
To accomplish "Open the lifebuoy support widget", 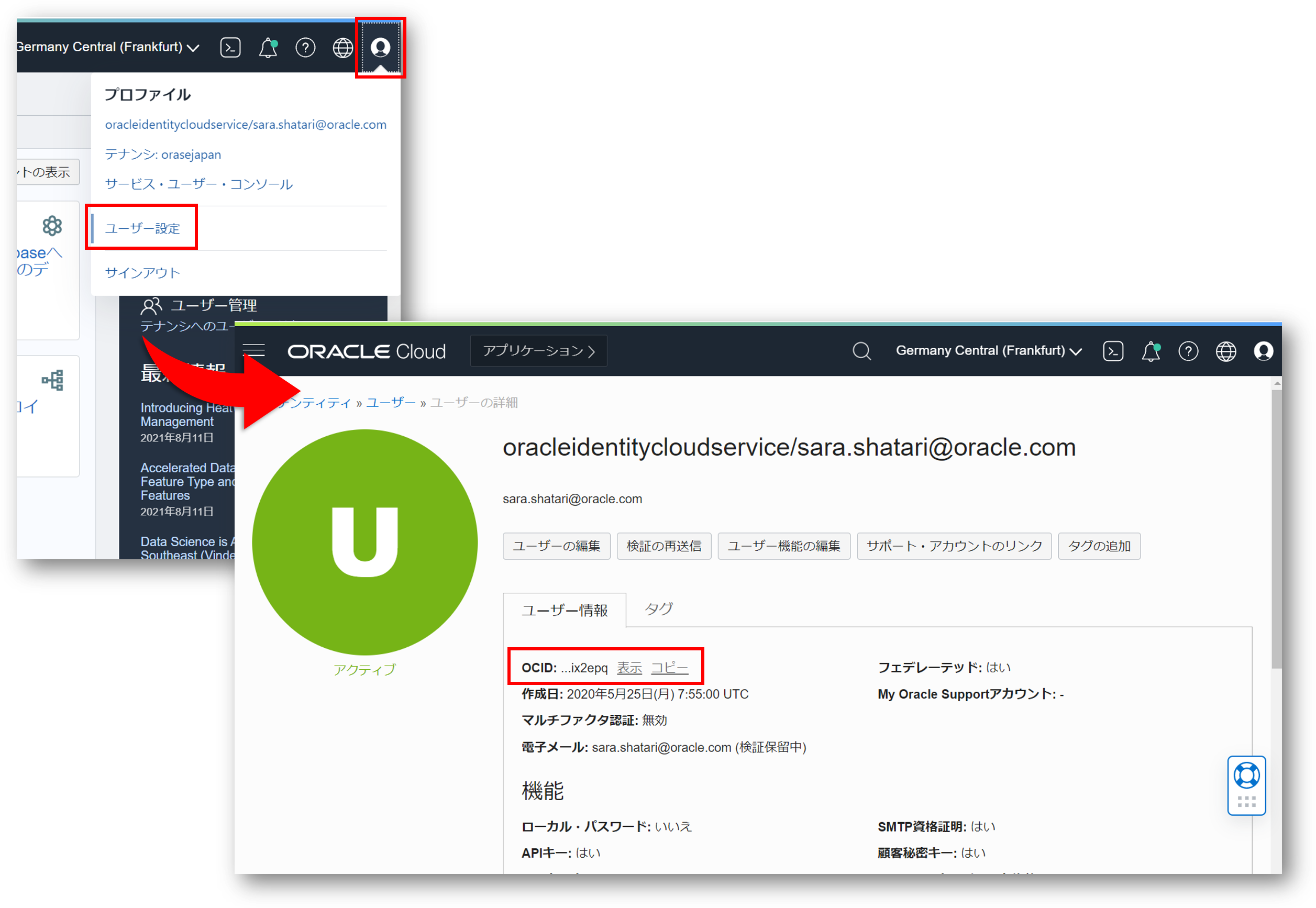I will [1246, 776].
